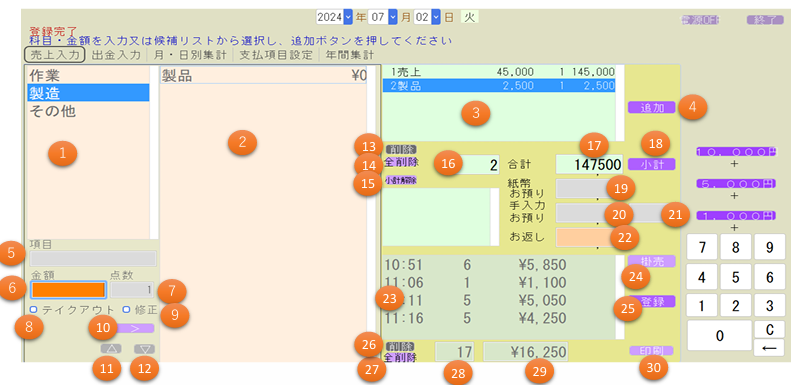Select the 11:06 ¥1,100 history entry
Image resolution: width=805 pixels, height=385 pixels.
point(498,282)
